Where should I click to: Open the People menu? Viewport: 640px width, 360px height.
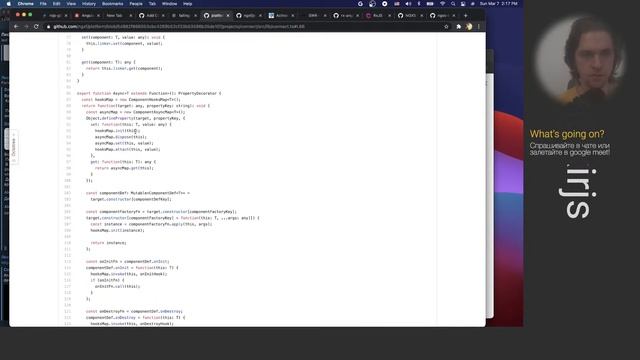(136, 4)
